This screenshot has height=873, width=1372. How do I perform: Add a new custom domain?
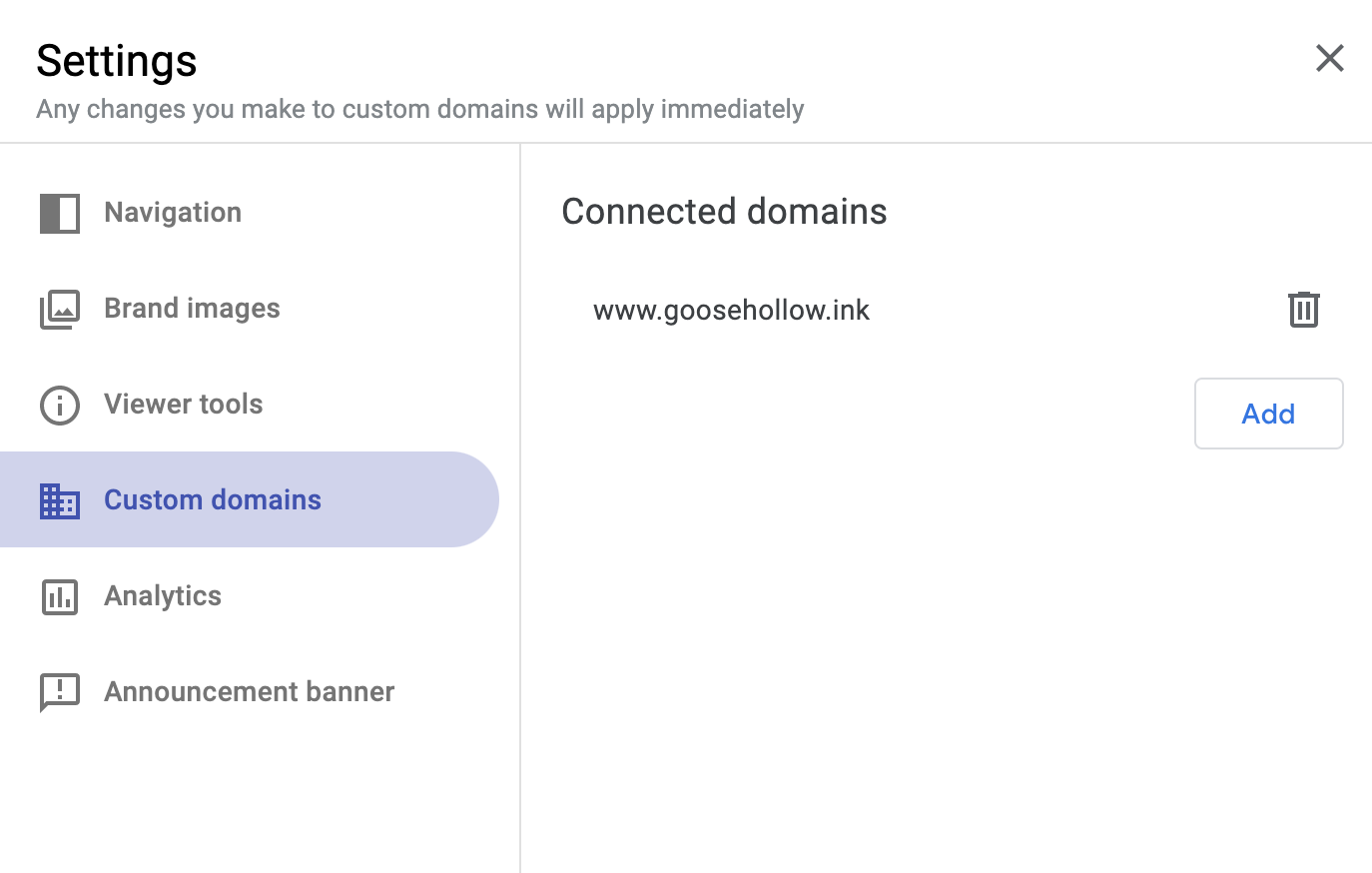point(1268,414)
